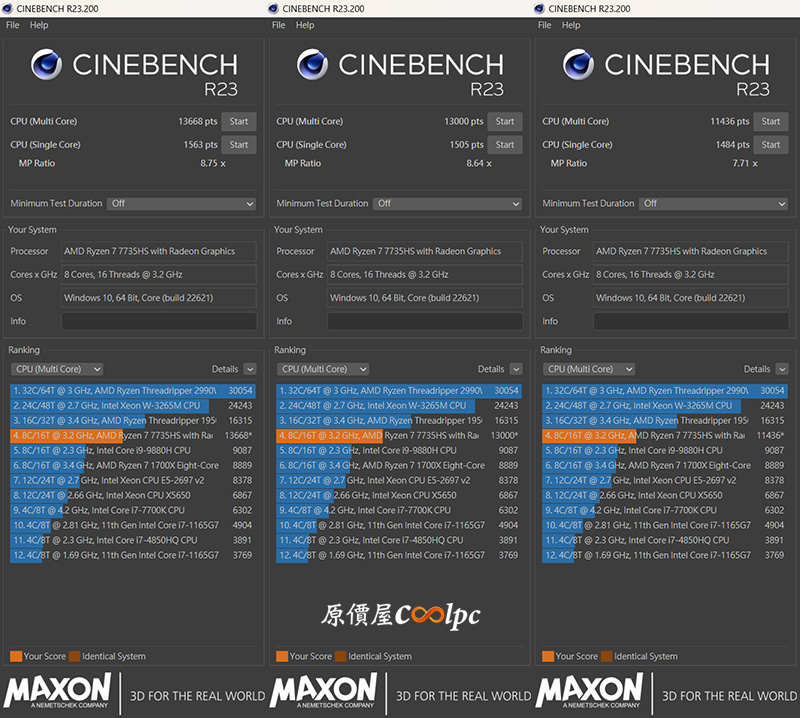Start the Single Core test beside 1563 pts
This screenshot has height=718, width=800.
pyautogui.click(x=239, y=145)
